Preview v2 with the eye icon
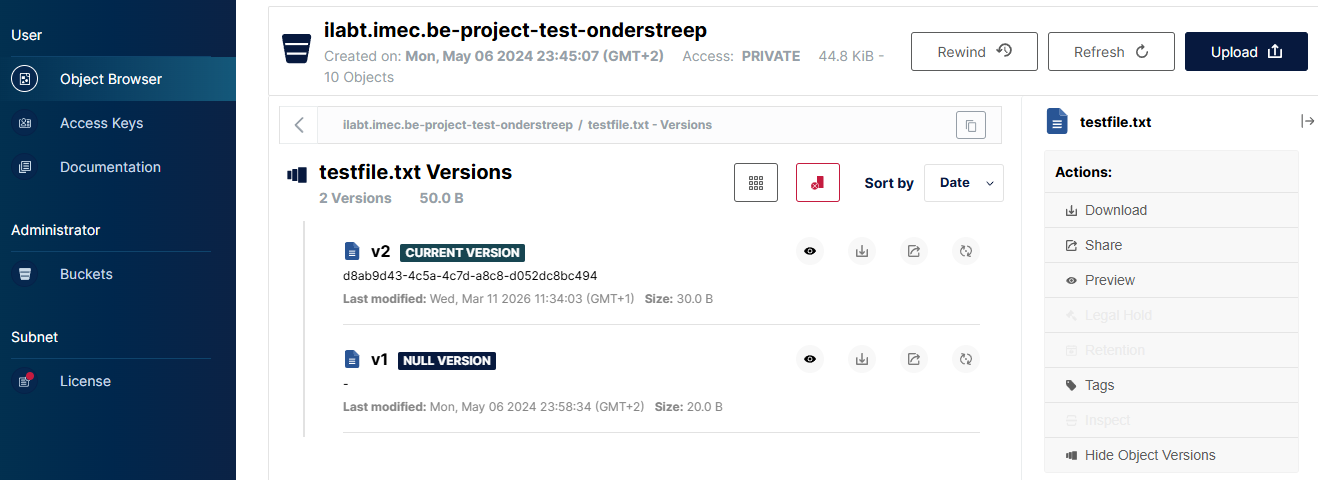The image size is (1318, 480). point(810,251)
